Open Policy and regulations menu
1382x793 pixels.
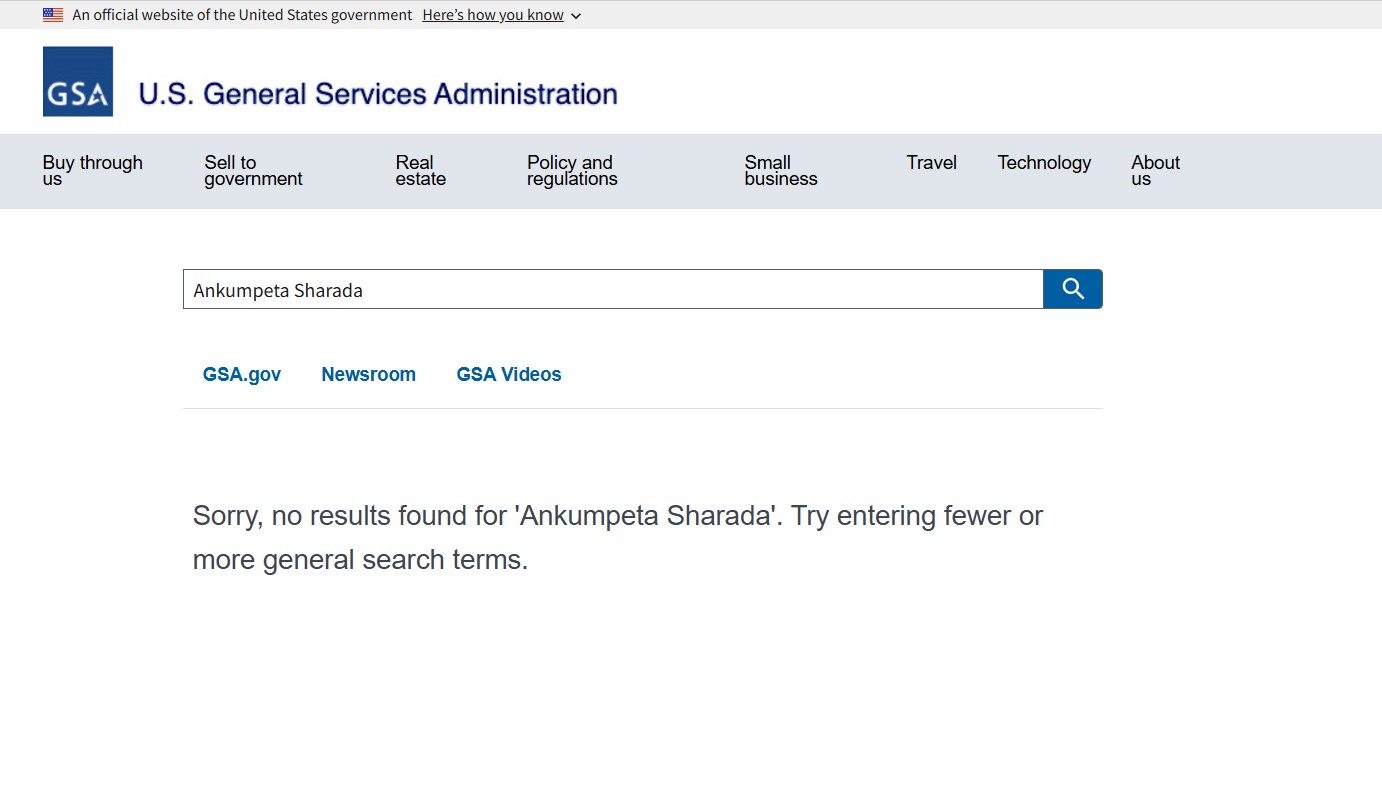point(572,171)
